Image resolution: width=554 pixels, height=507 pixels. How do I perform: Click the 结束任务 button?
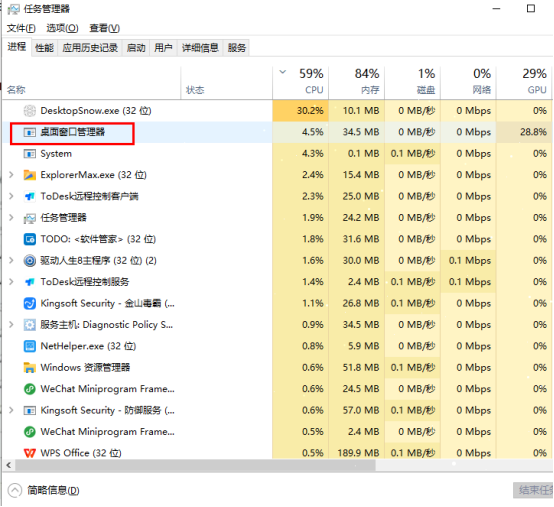(534, 490)
